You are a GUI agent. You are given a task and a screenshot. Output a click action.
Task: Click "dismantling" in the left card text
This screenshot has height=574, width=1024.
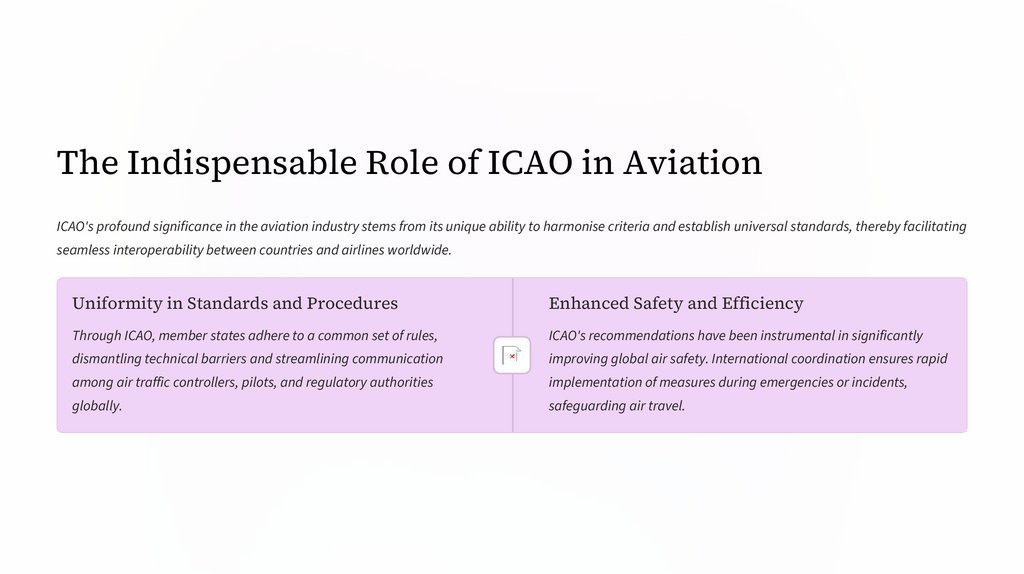[108, 359]
